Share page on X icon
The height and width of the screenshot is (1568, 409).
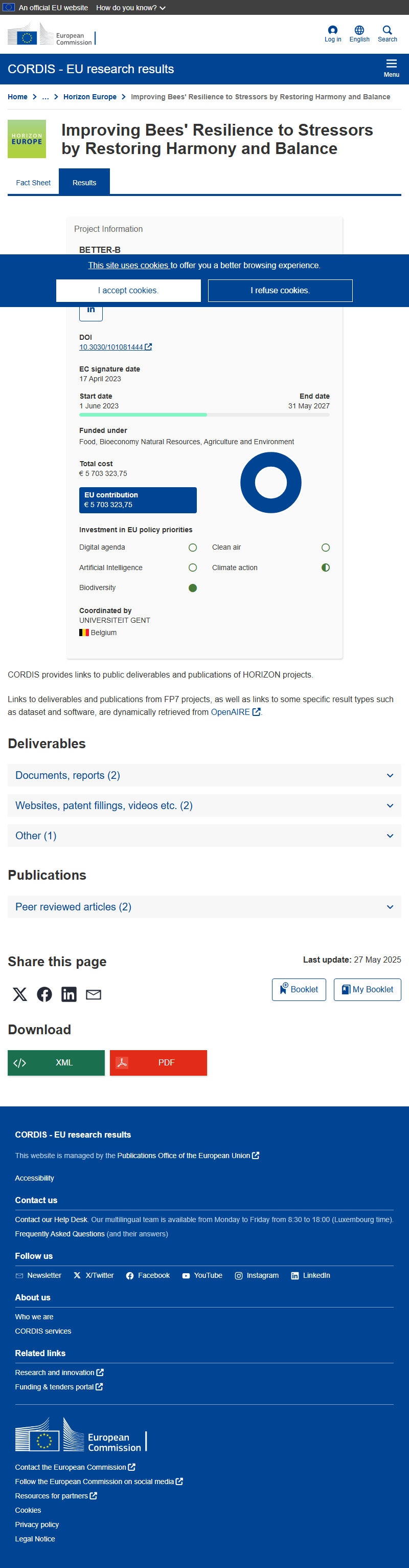pyautogui.click(x=20, y=994)
